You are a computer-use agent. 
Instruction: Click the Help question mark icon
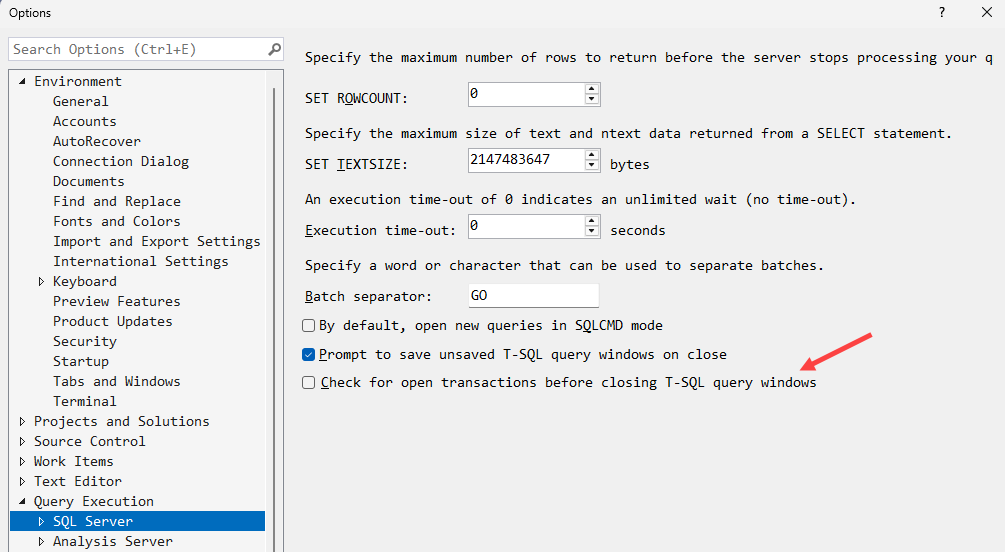(942, 13)
